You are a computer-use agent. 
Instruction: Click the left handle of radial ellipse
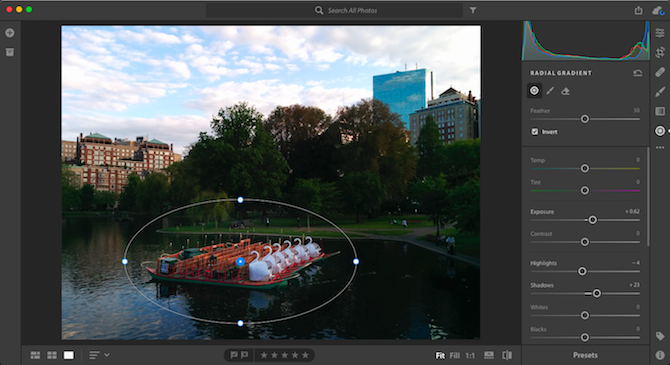click(x=125, y=262)
